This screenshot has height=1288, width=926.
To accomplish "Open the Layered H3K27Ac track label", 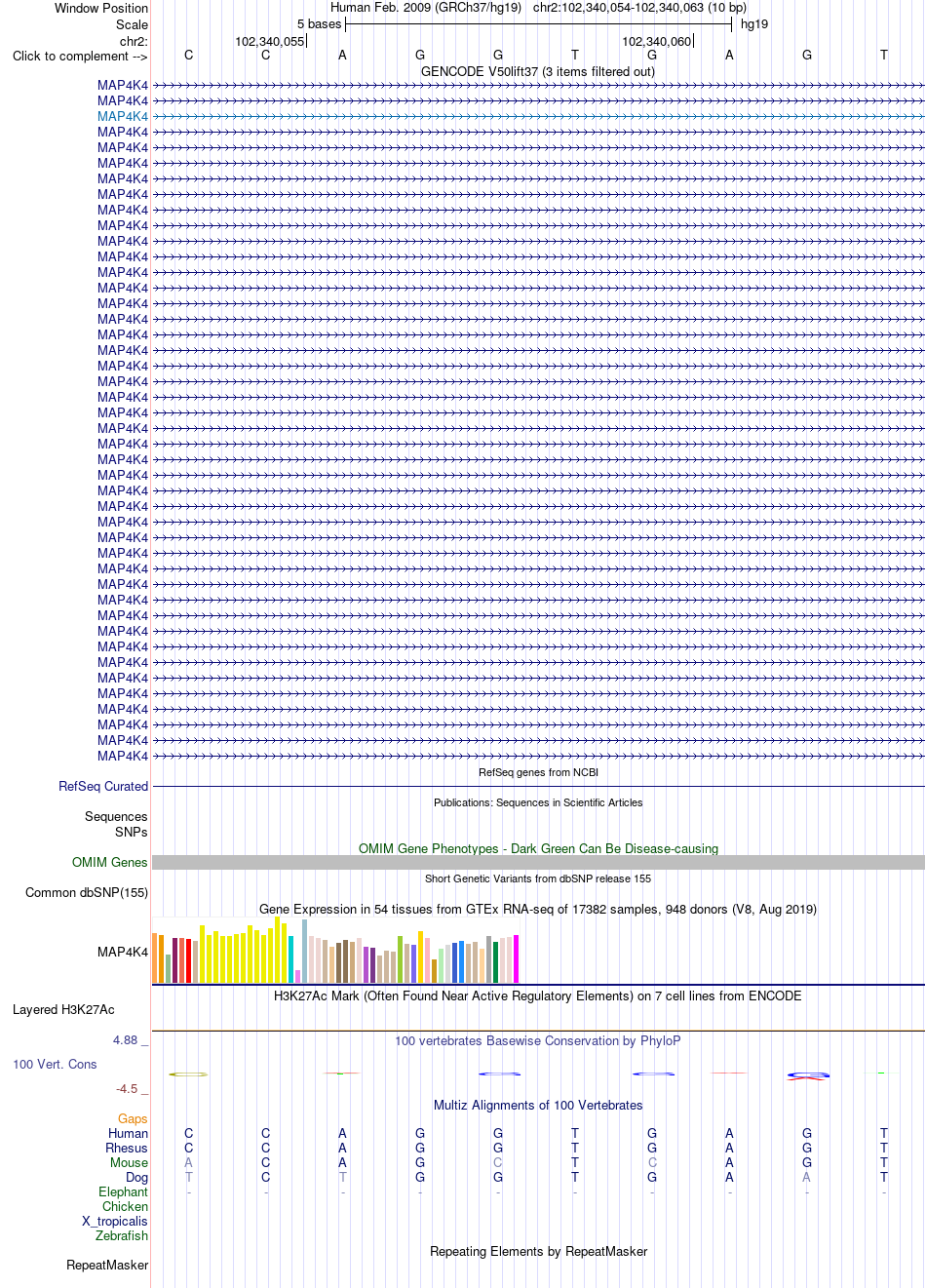I will tap(63, 1009).
